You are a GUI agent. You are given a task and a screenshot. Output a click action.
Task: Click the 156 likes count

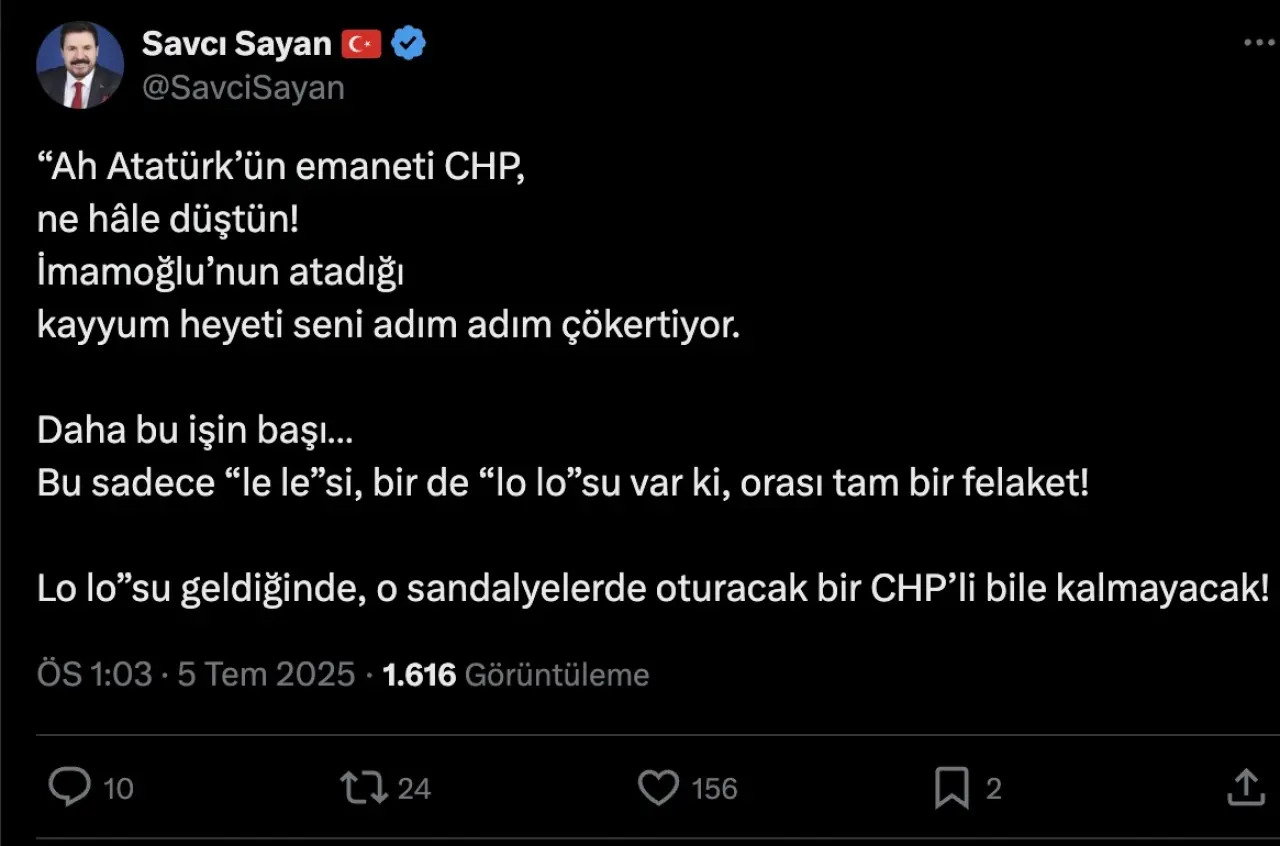click(x=714, y=788)
